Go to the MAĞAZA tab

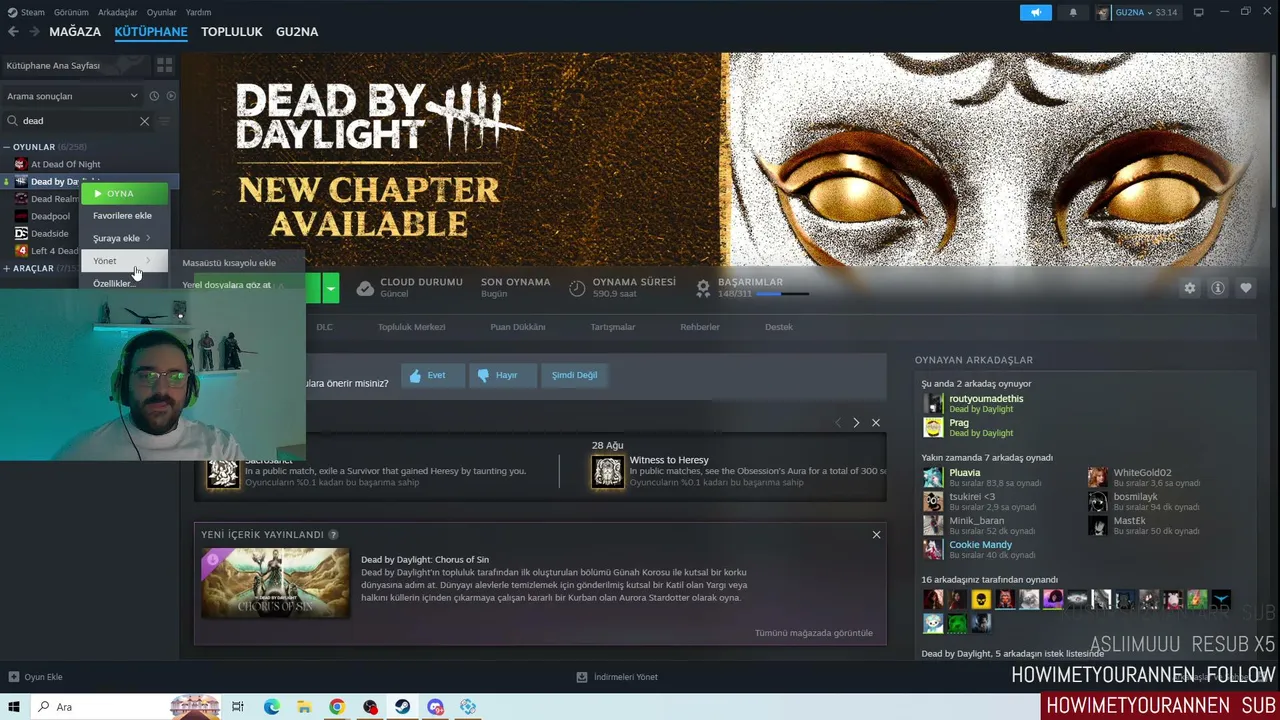coord(75,32)
